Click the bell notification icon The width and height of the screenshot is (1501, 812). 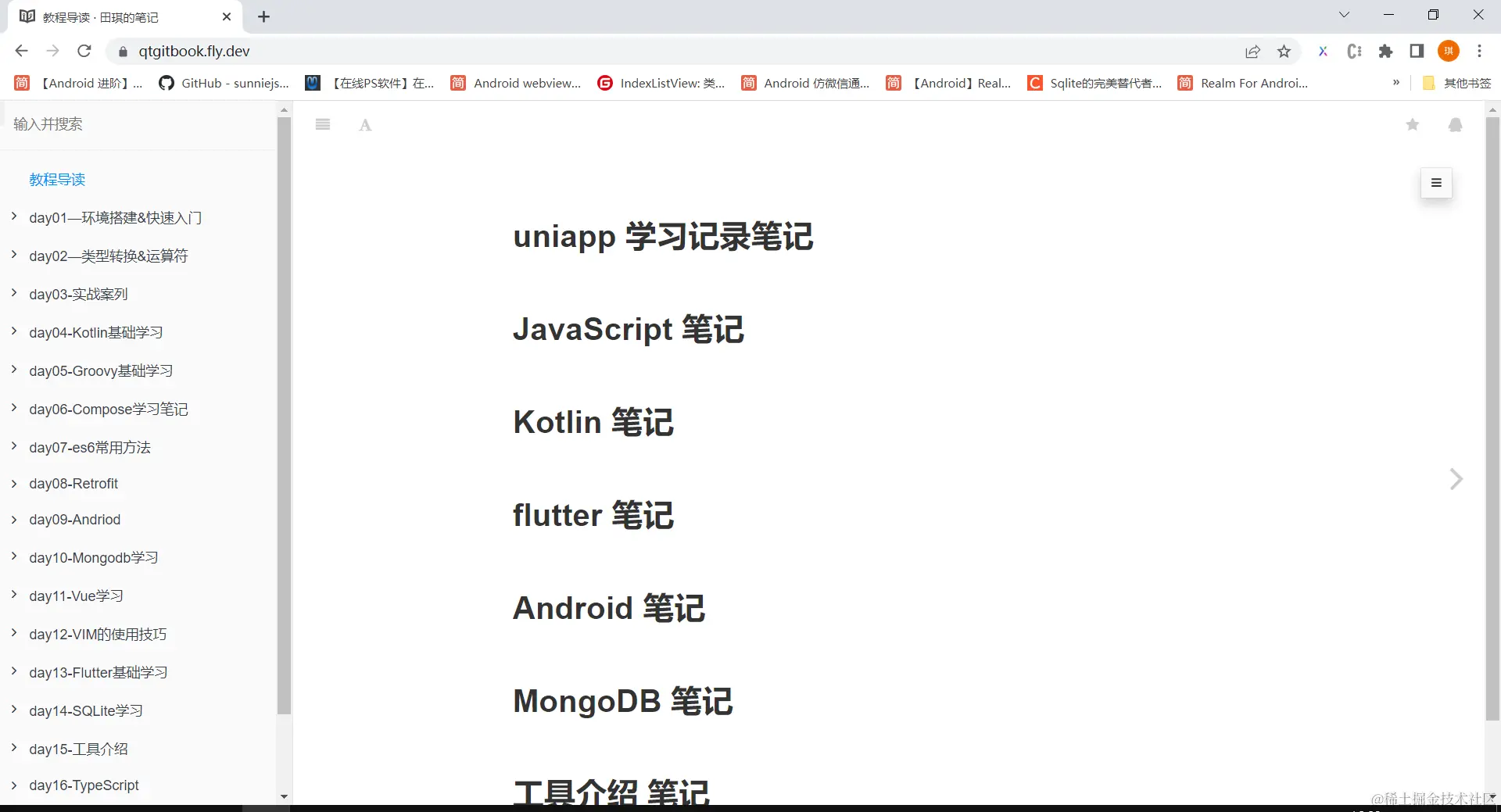(1456, 125)
